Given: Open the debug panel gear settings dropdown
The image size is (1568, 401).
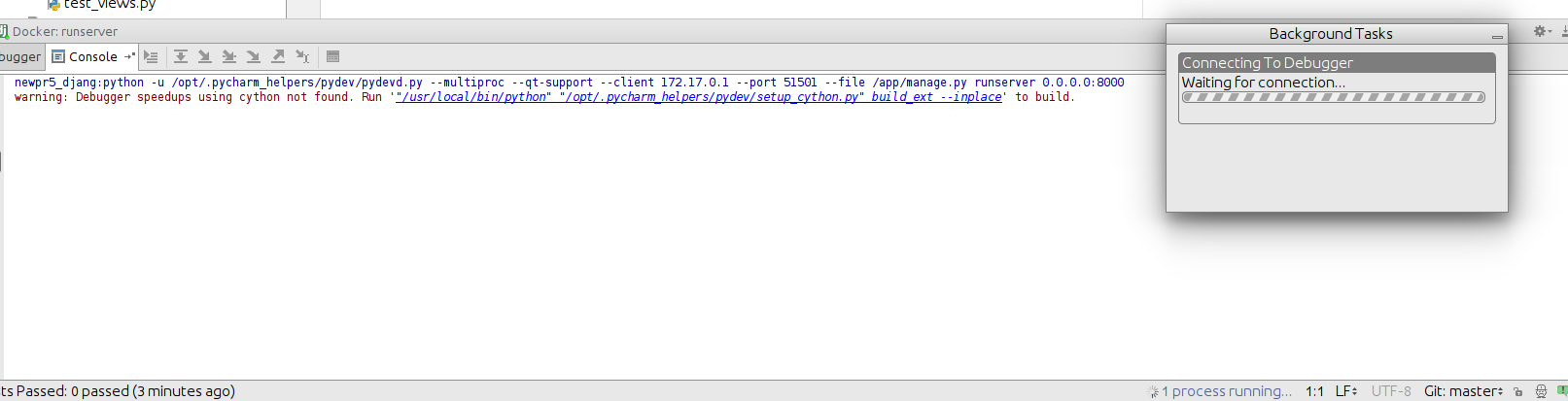Looking at the screenshot, I should pyautogui.click(x=1542, y=31).
